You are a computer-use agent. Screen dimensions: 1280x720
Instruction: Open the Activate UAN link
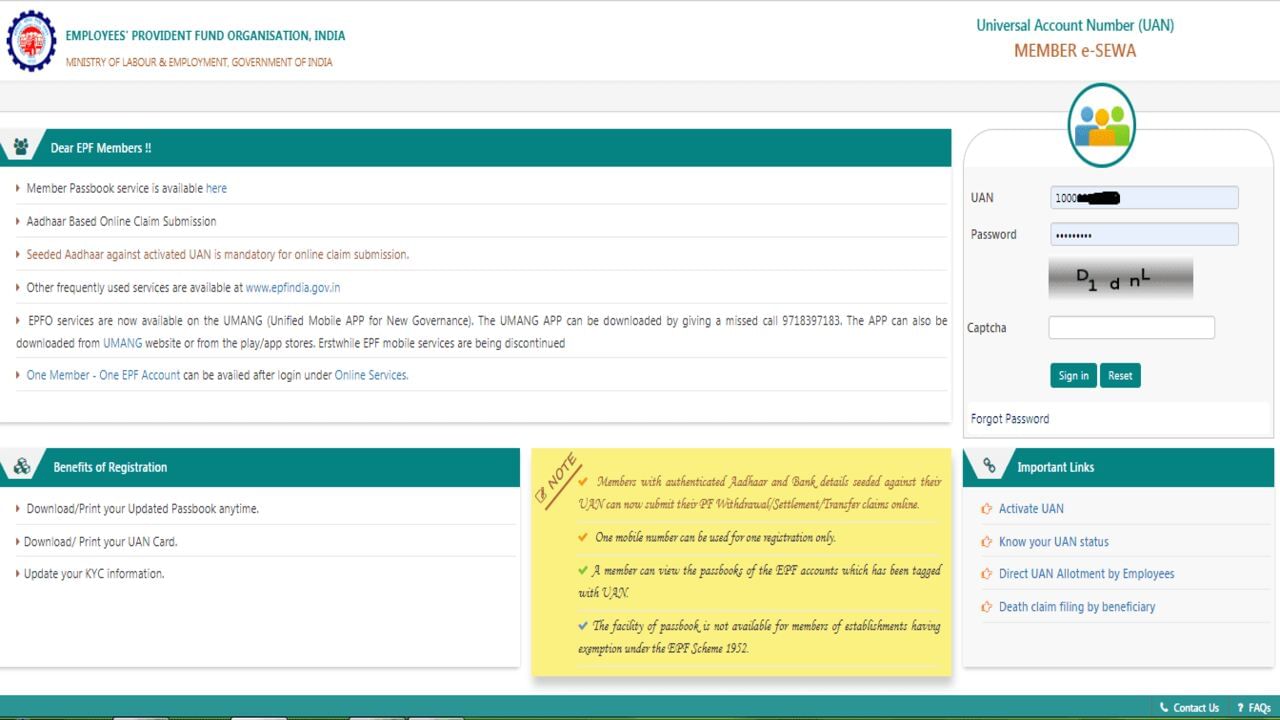(1031, 509)
